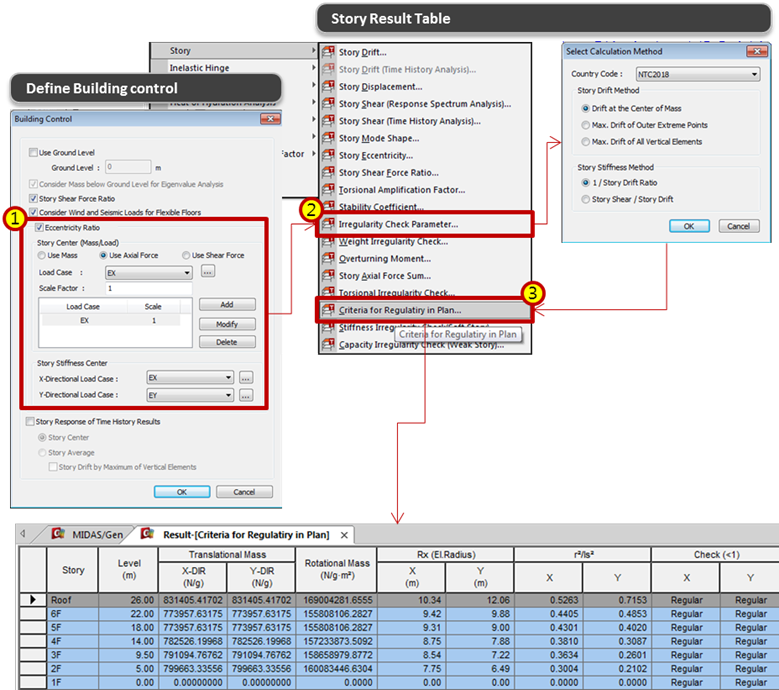The width and height of the screenshot is (779, 690).
Task: Click Cancel in Building Control dialog
Action: click(244, 492)
